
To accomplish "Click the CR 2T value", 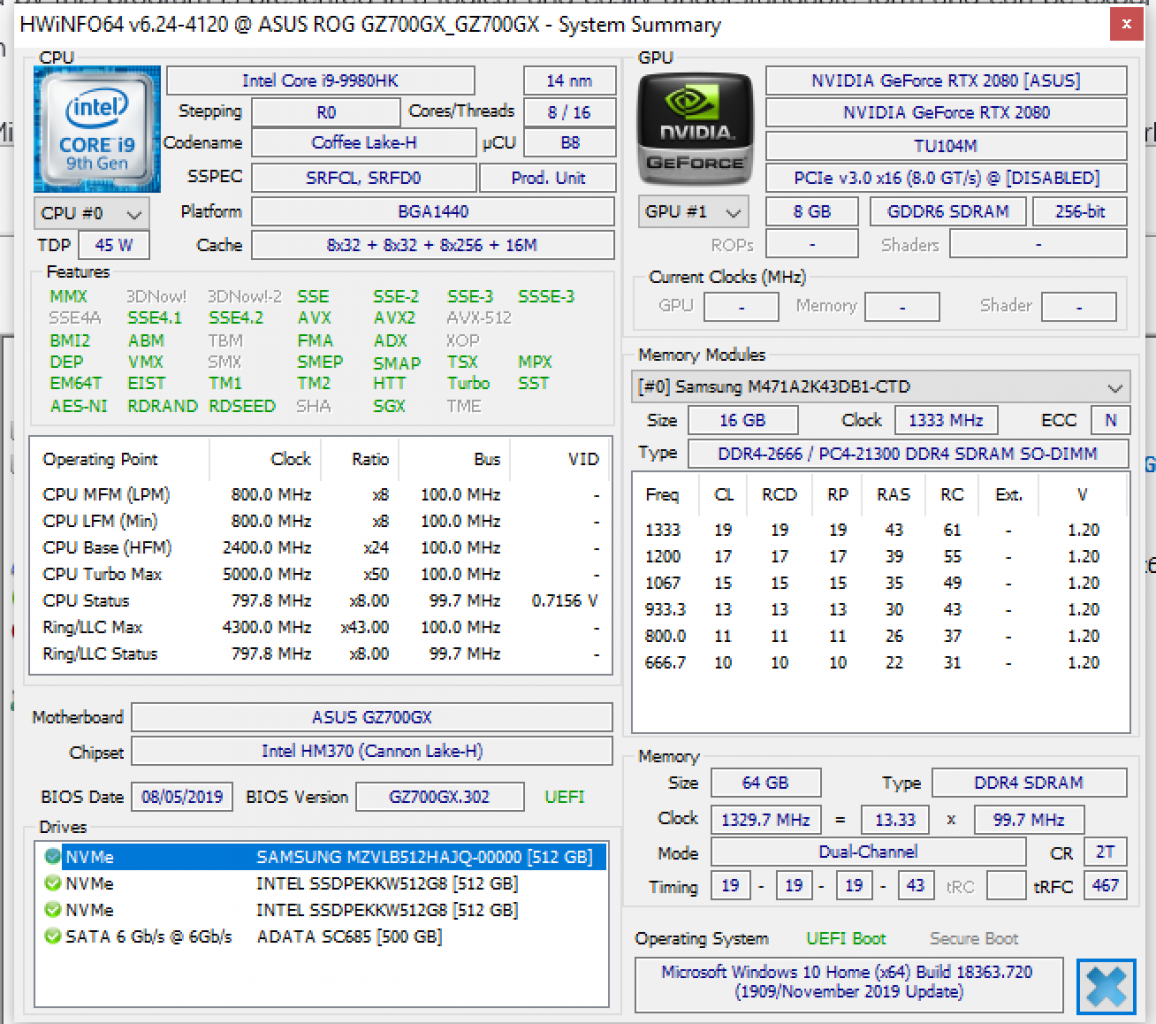I will click(x=1104, y=852).
